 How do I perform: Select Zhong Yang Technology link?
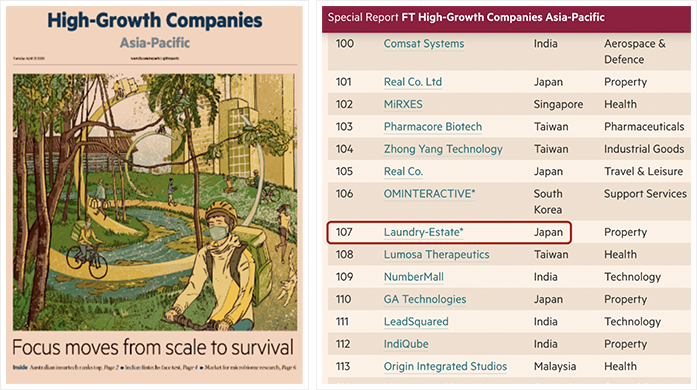coord(443,149)
